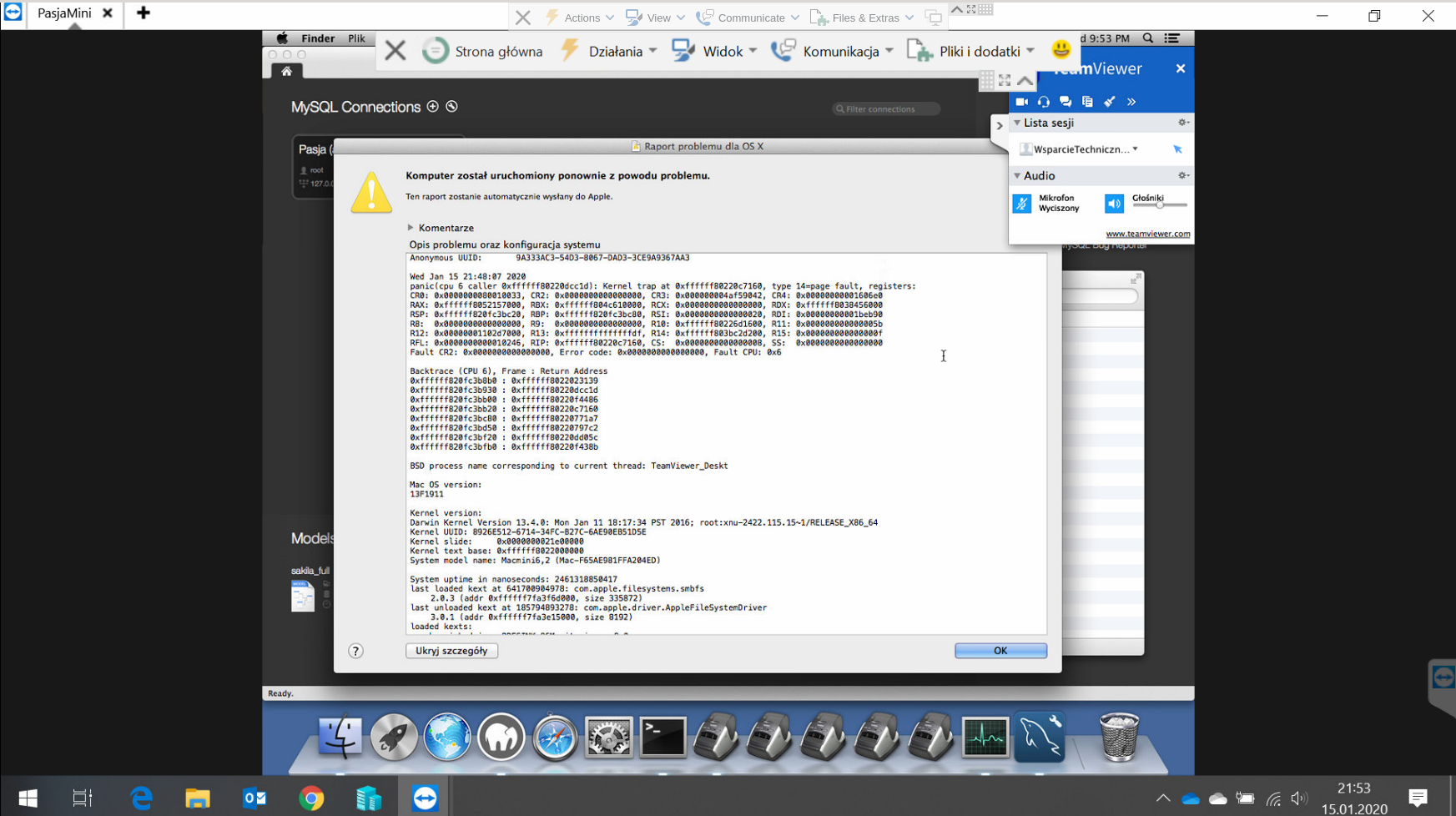
Task: Adjust the Głośniki volume slider
Action: point(1160,205)
